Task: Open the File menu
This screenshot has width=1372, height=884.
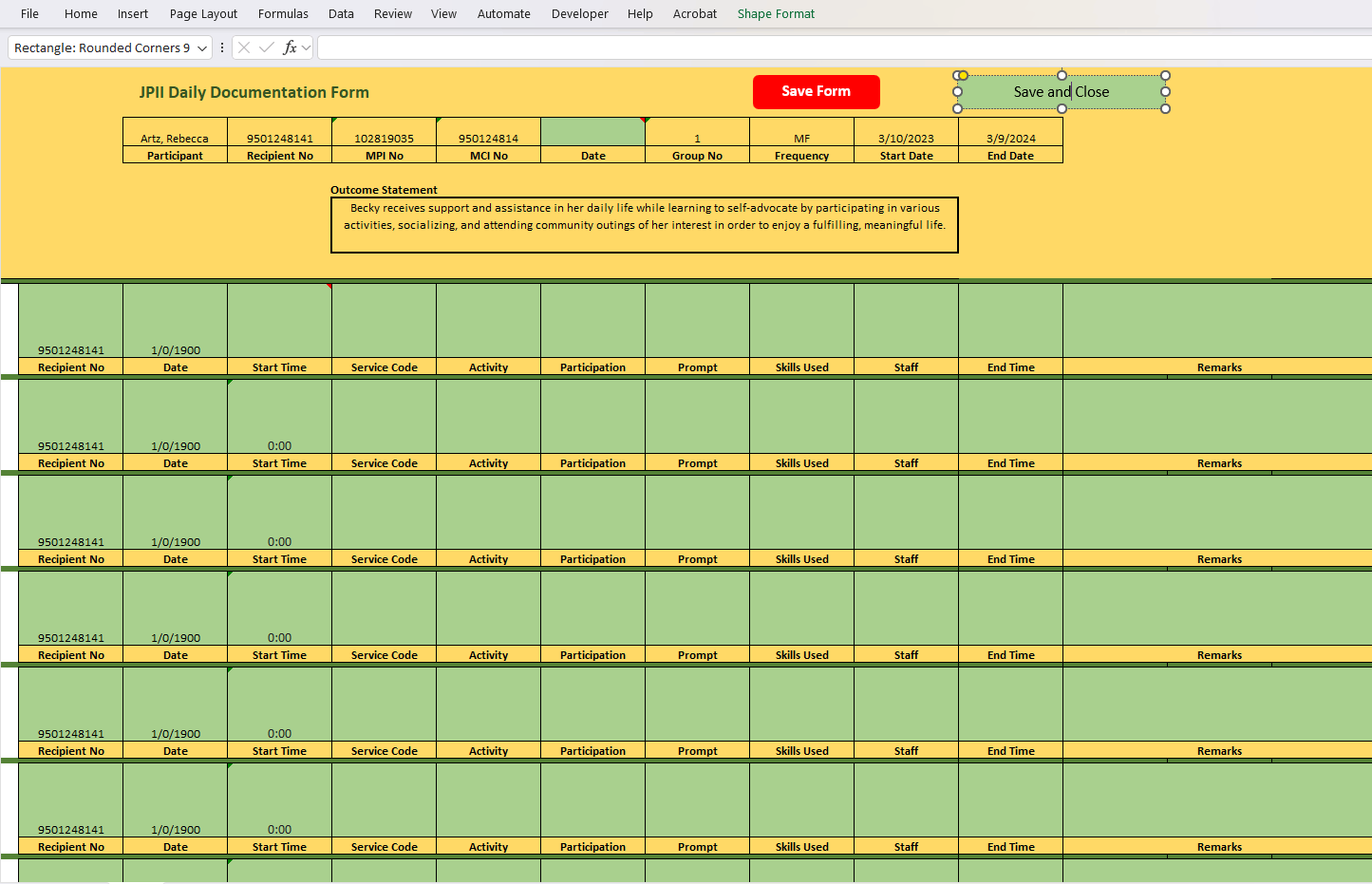Action: [x=30, y=13]
